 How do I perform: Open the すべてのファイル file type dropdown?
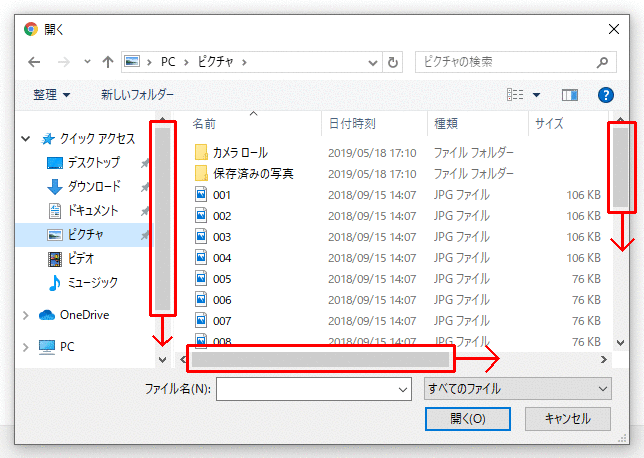click(x=517, y=388)
